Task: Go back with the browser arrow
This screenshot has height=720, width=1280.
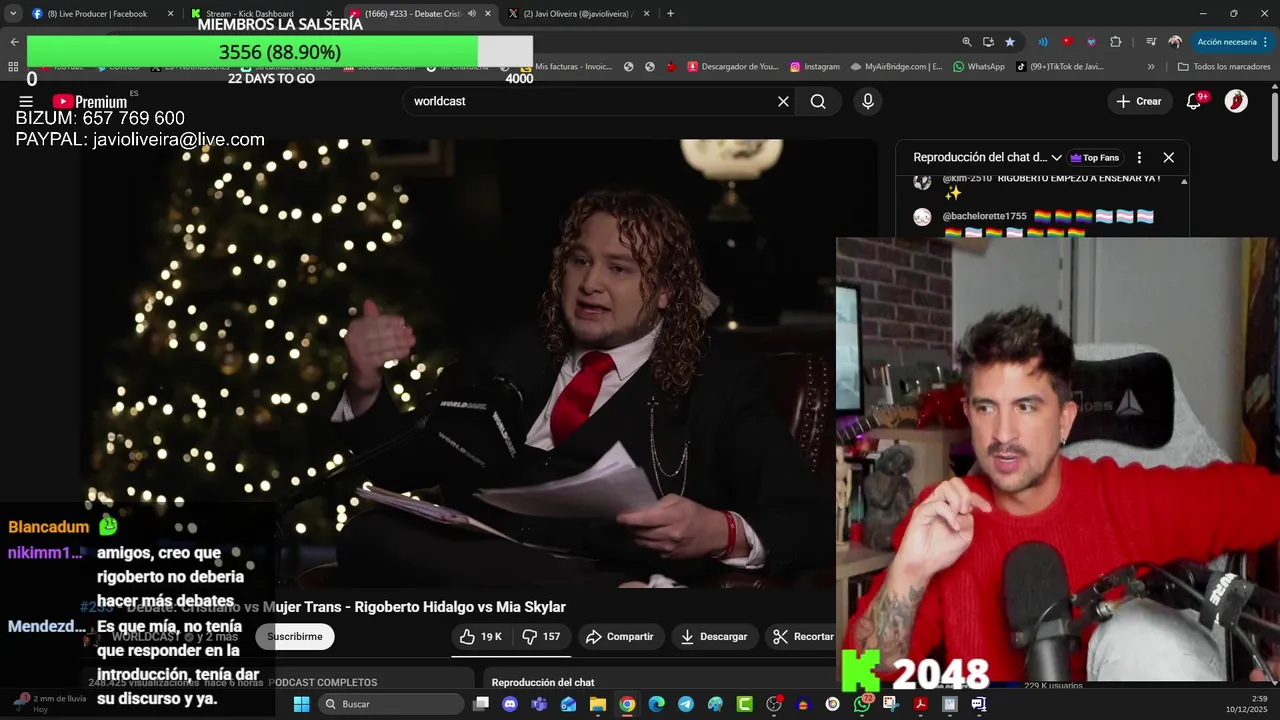Action: point(14,42)
